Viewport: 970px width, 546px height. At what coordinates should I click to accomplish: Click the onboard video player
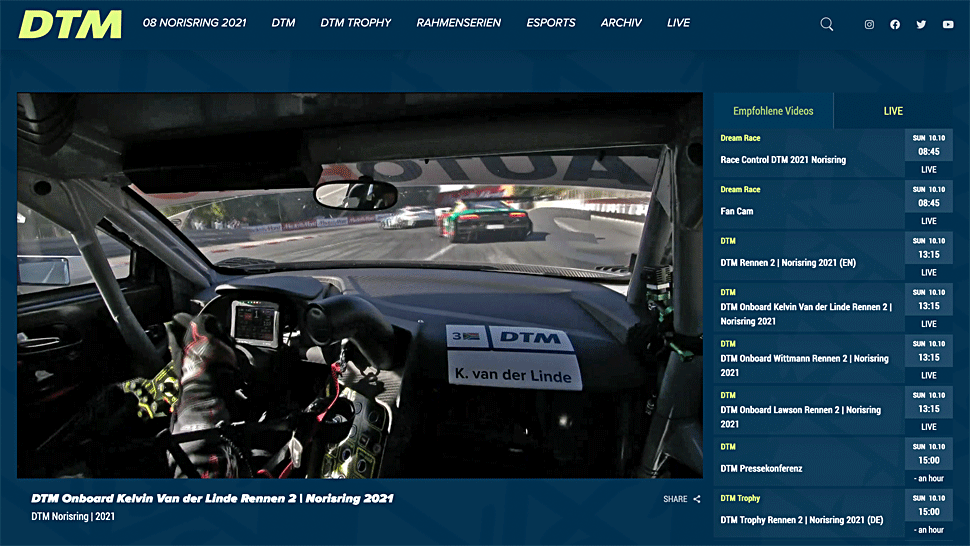click(x=359, y=285)
